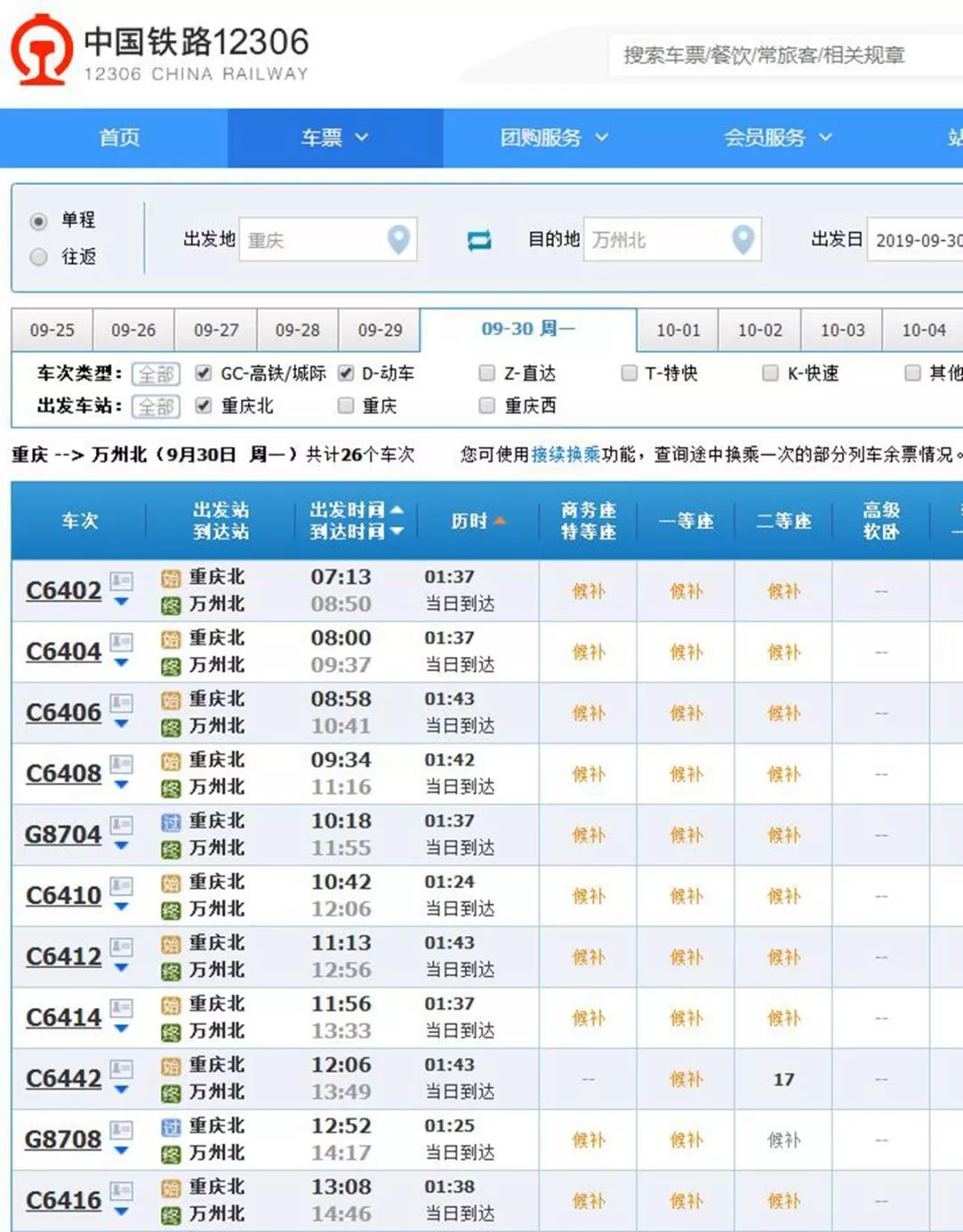Open train C6410 number link
The height and width of the screenshot is (1232, 963).
(63, 895)
